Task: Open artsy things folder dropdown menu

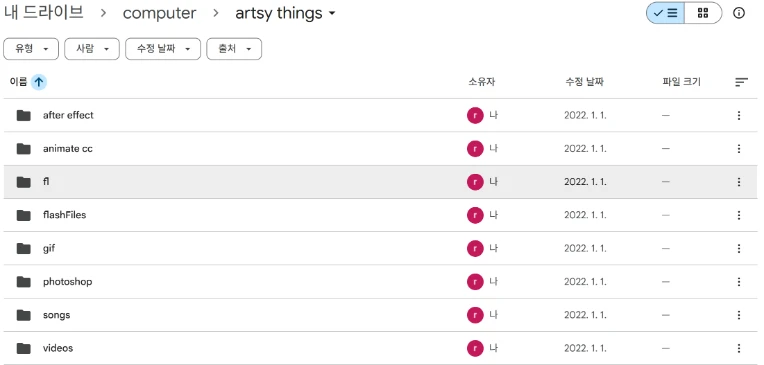Action: pyautogui.click(x=332, y=13)
